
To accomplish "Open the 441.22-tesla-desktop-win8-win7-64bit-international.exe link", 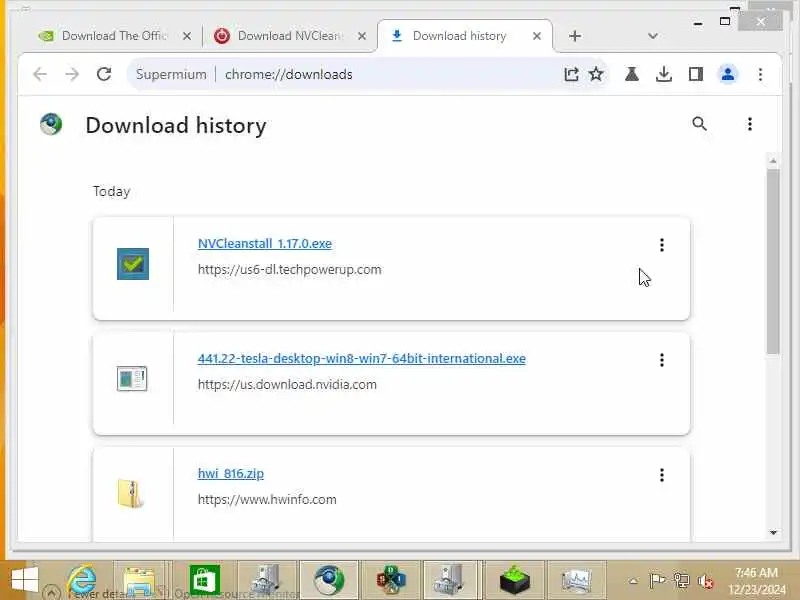I will (x=362, y=359).
